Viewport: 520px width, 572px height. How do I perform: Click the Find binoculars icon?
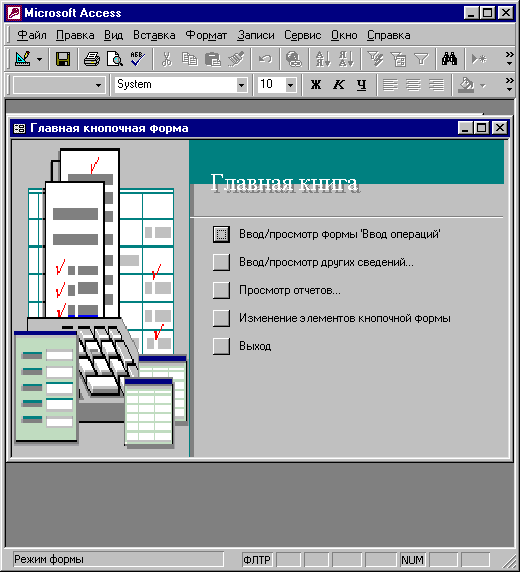point(450,59)
